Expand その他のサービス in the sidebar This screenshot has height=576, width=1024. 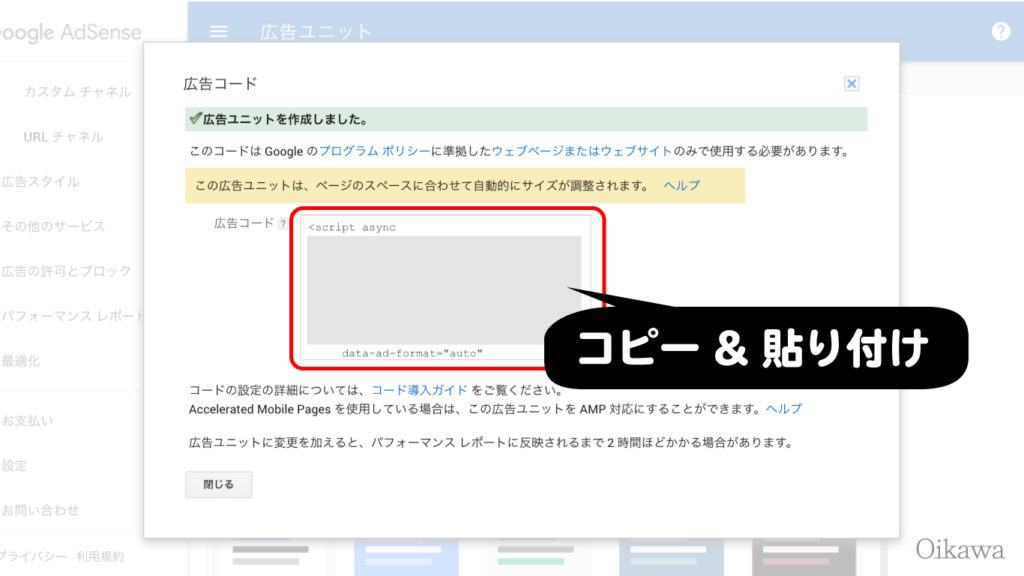[53, 227]
